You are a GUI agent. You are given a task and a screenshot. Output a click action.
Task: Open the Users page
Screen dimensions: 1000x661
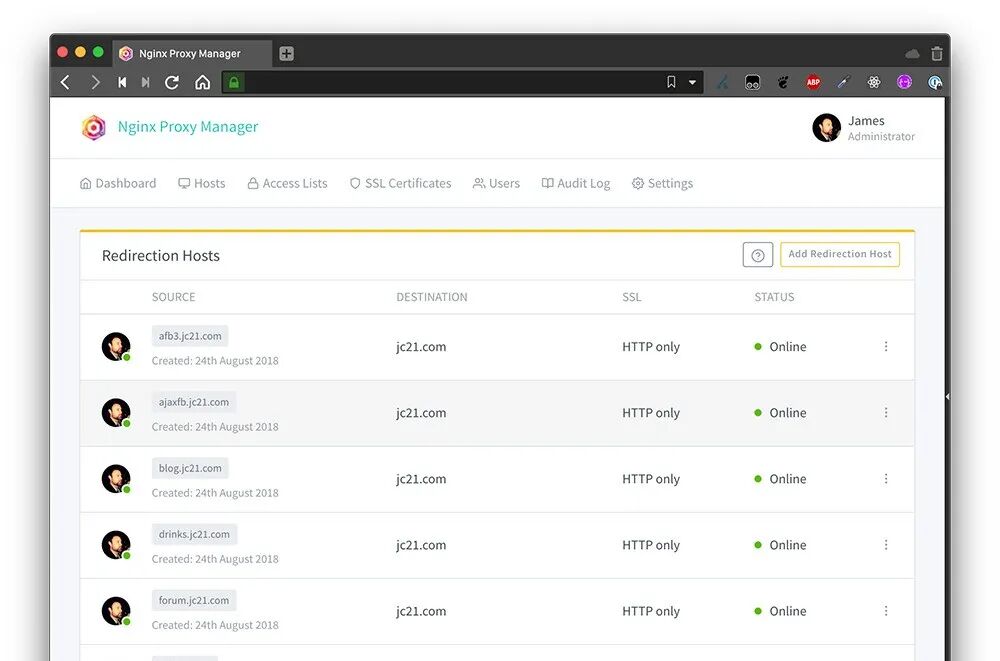pos(496,183)
